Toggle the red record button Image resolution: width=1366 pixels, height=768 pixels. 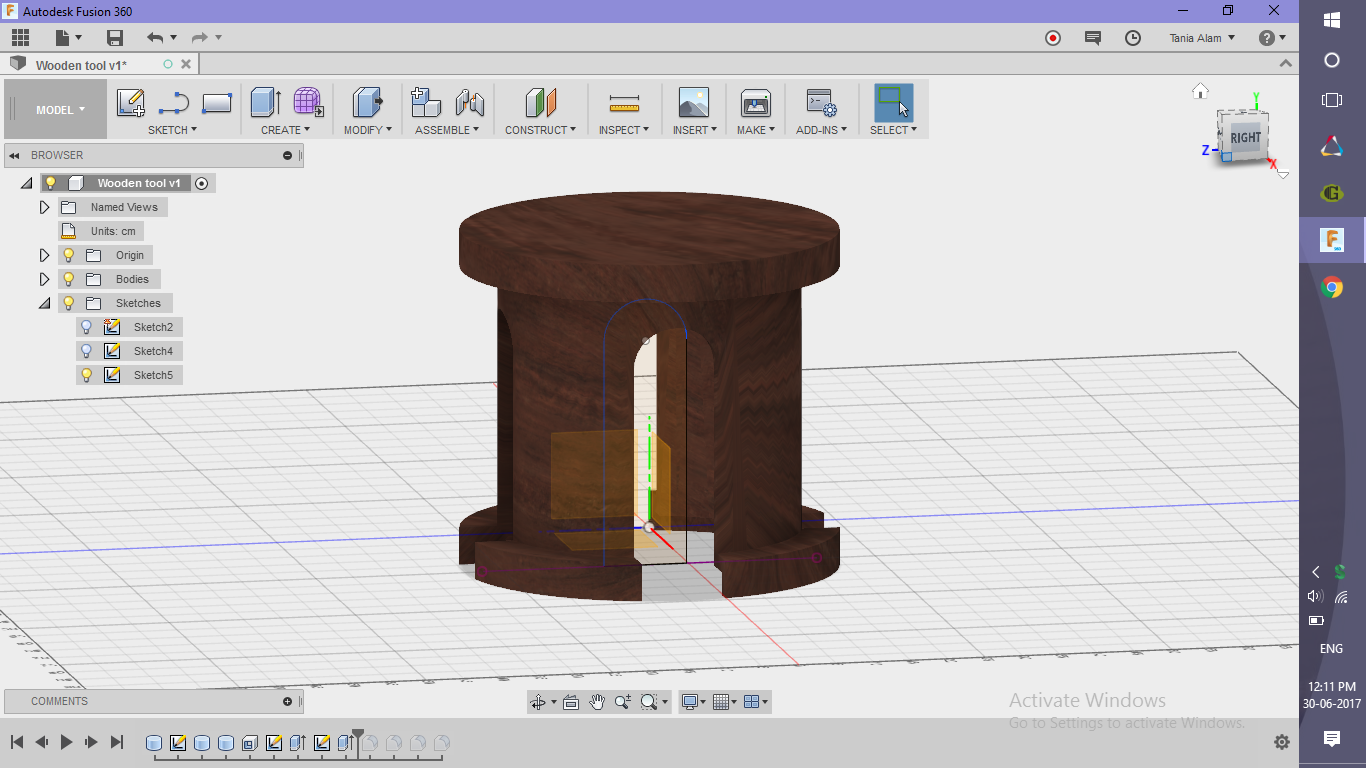coord(1053,38)
